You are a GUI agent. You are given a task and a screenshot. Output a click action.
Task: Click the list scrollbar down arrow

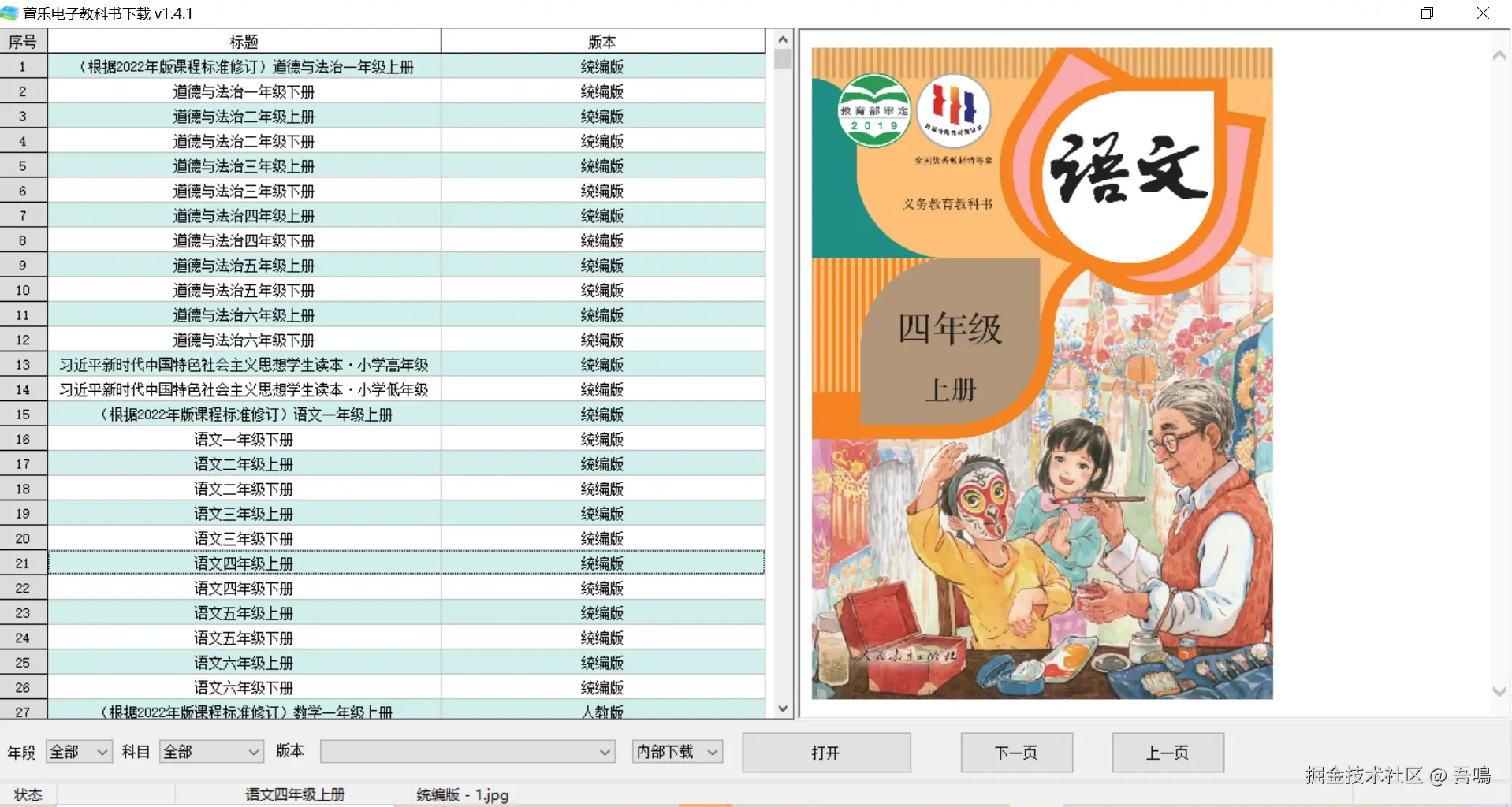[783, 708]
